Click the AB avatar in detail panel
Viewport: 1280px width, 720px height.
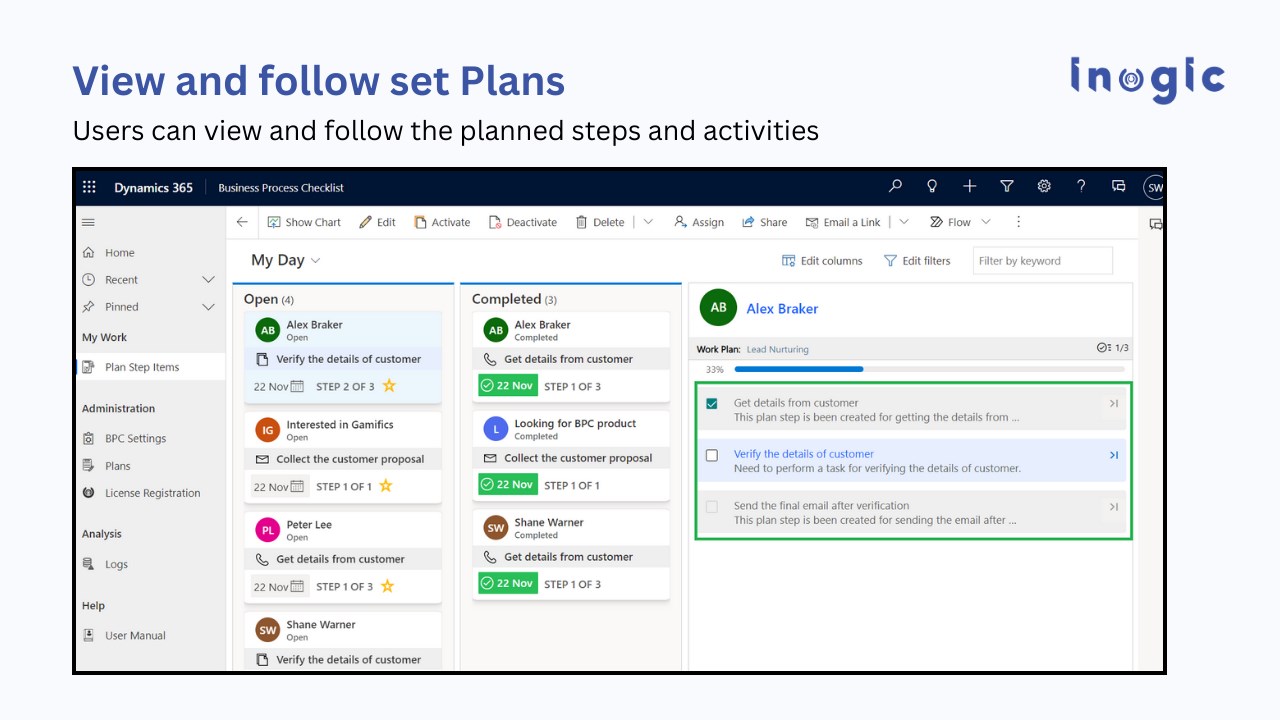pos(718,308)
